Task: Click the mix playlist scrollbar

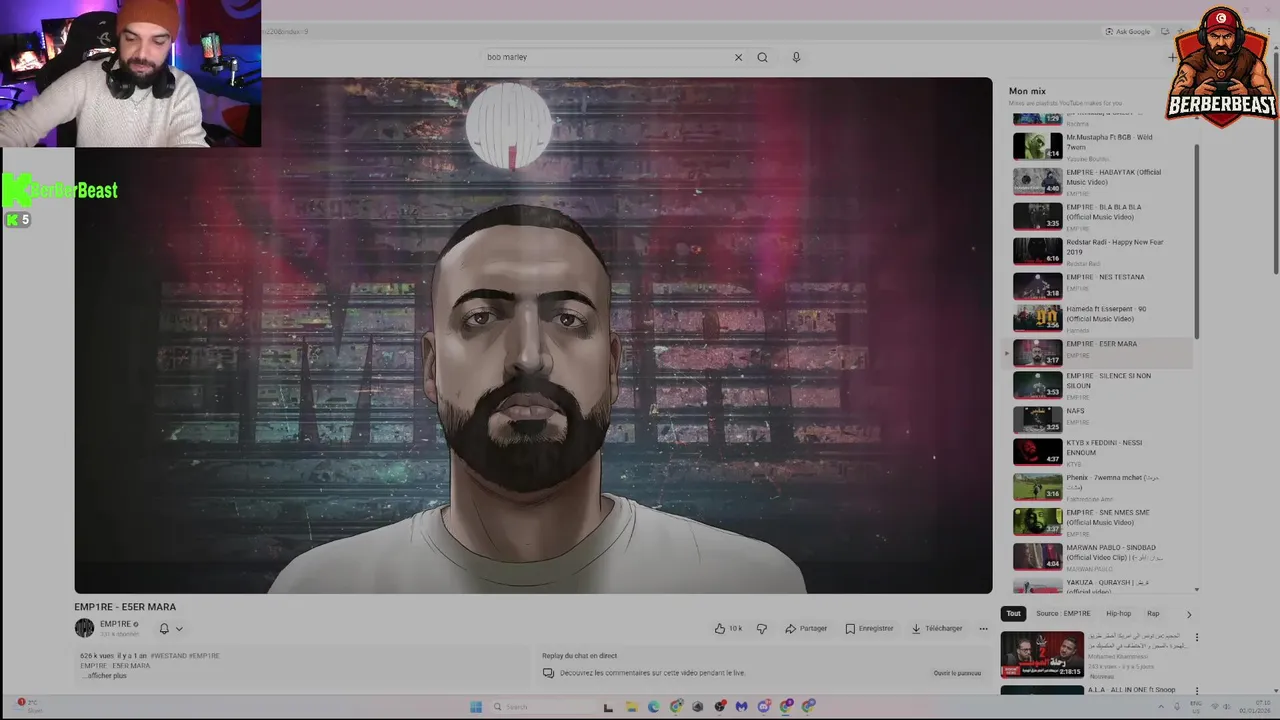Action: click(1197, 240)
